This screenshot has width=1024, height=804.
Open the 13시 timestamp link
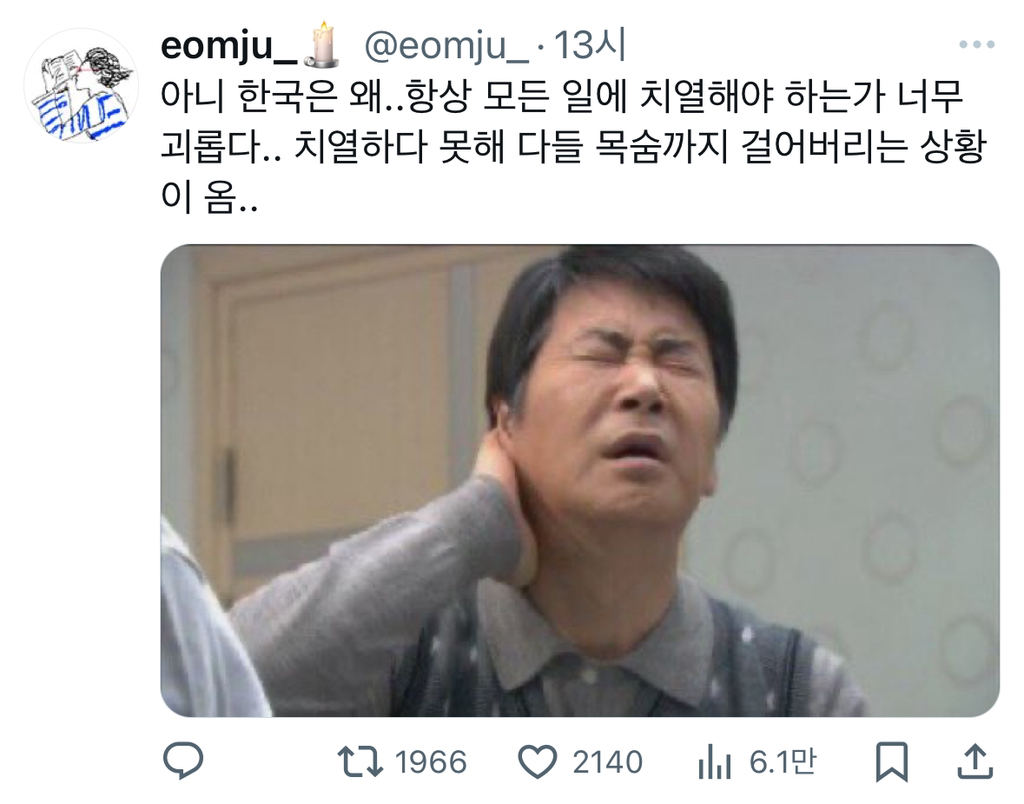point(590,45)
